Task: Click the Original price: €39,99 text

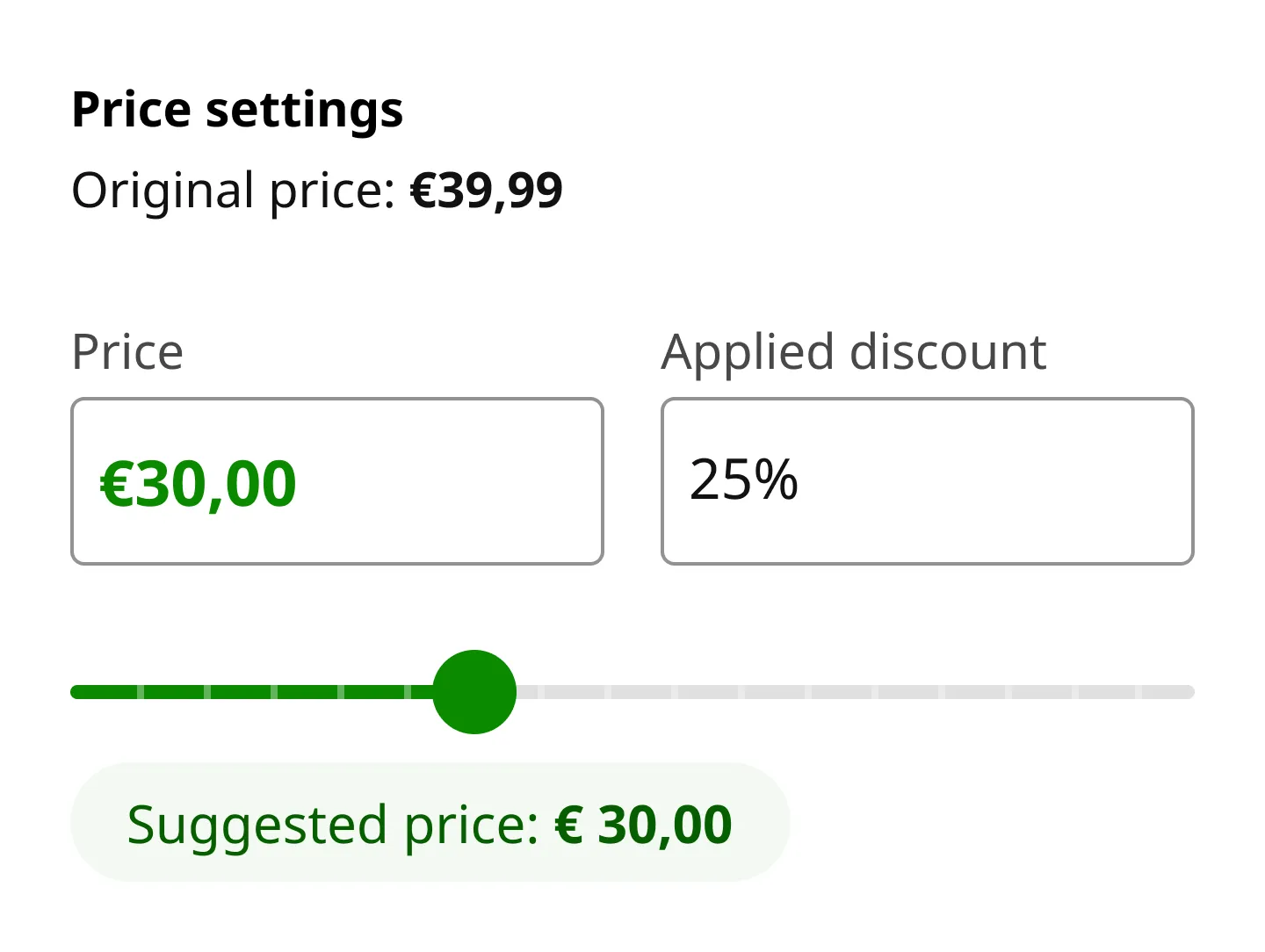Action: click(317, 190)
